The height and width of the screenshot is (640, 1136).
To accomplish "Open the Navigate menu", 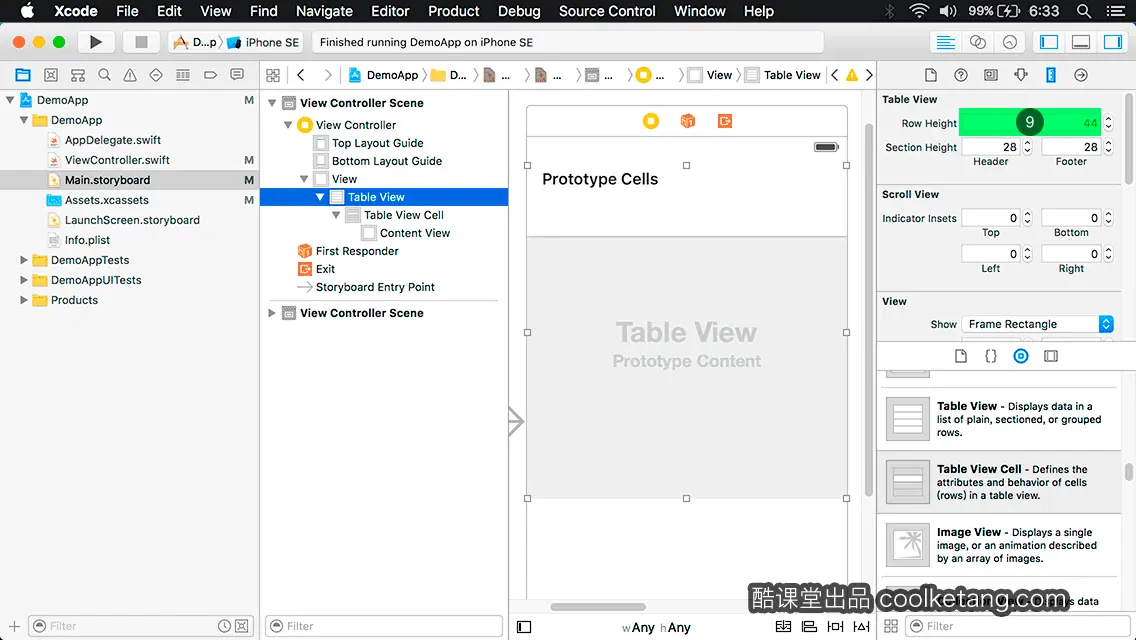I will (x=324, y=11).
